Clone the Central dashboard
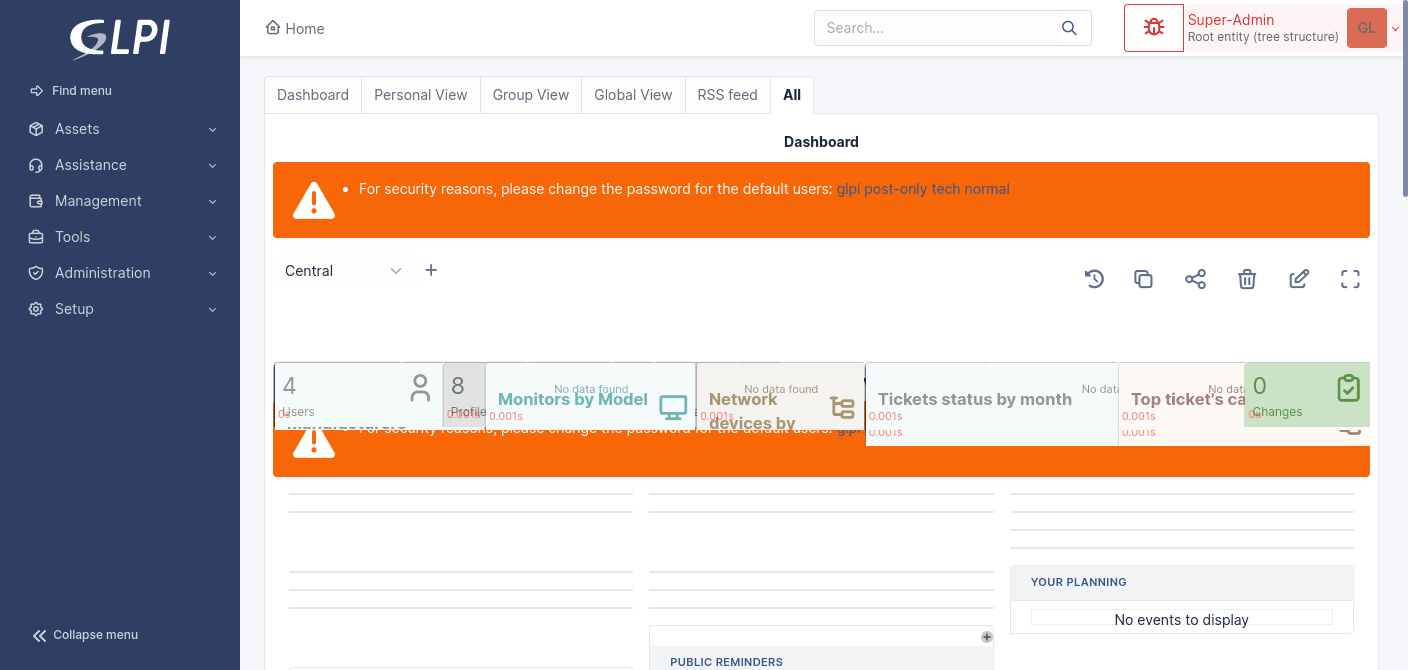 click(x=1143, y=279)
